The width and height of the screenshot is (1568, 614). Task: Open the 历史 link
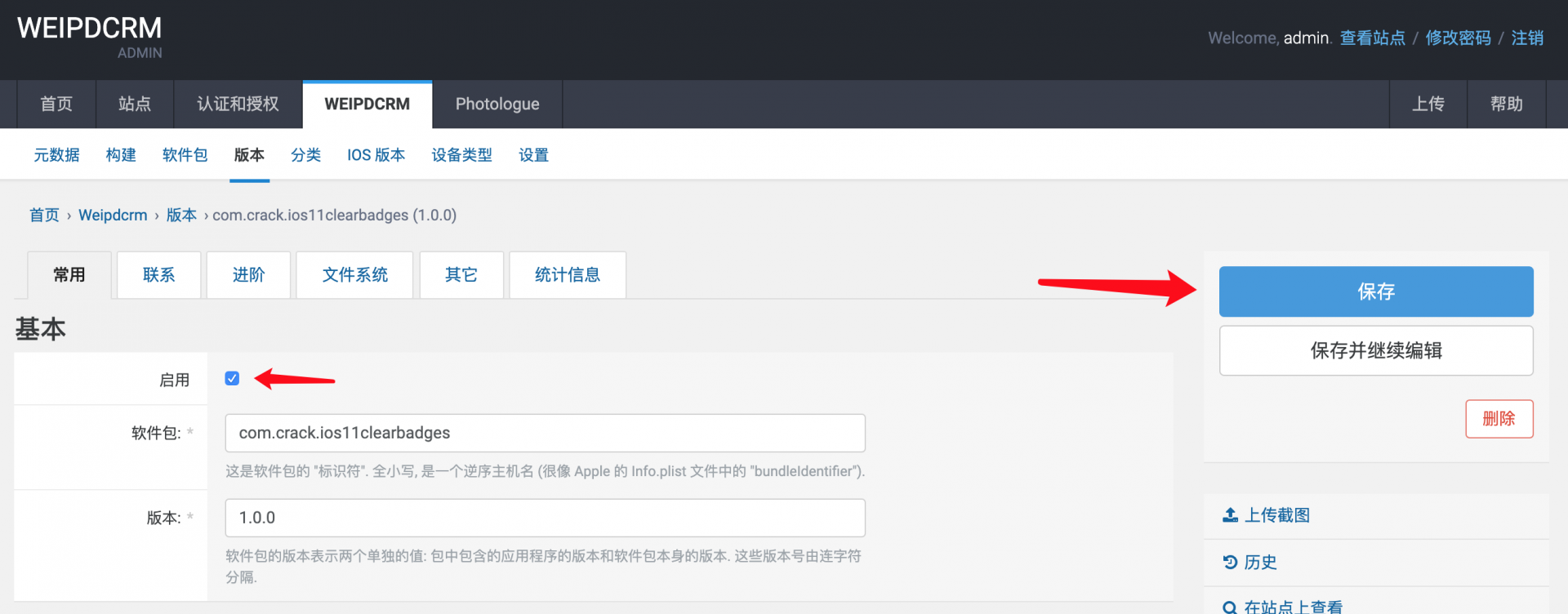click(1260, 562)
